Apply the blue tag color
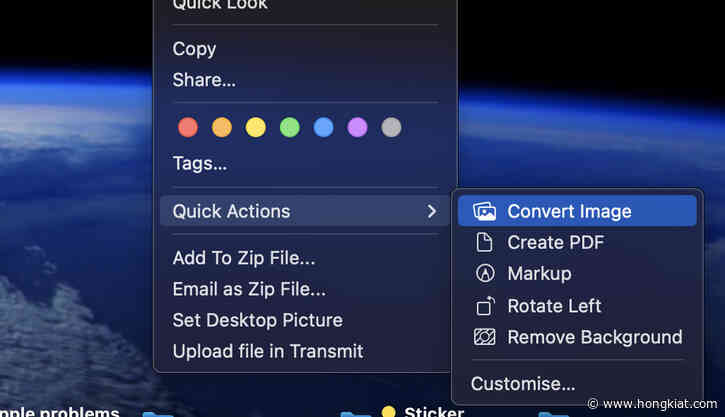725x417 pixels. tap(323, 127)
